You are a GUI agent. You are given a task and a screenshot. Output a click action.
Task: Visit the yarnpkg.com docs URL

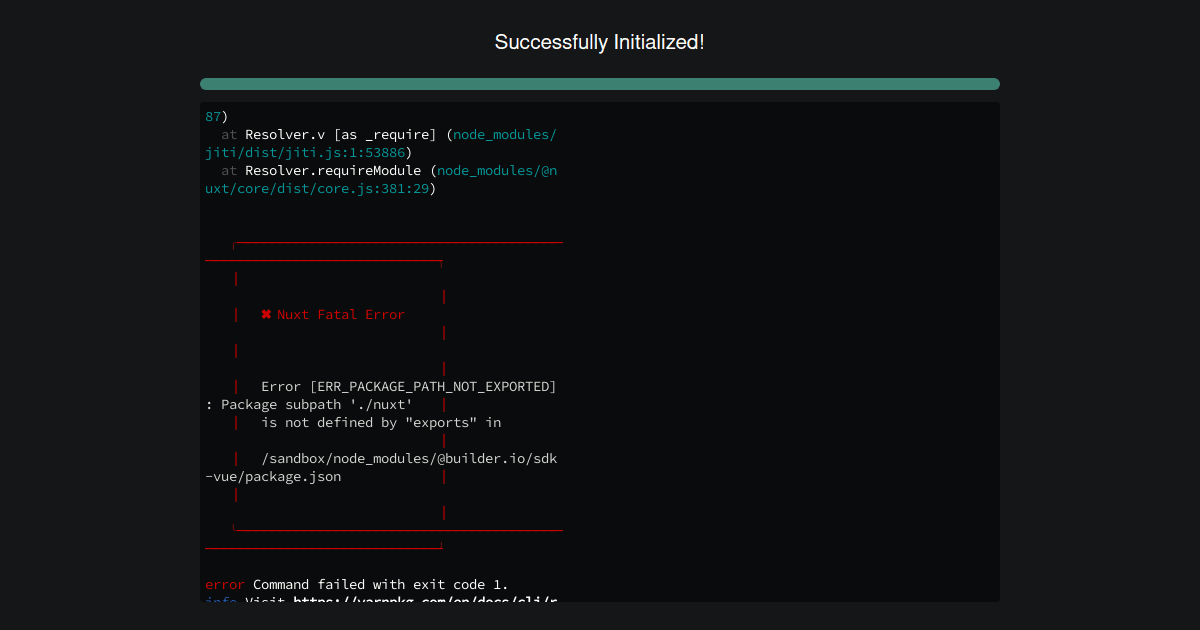pos(420,600)
